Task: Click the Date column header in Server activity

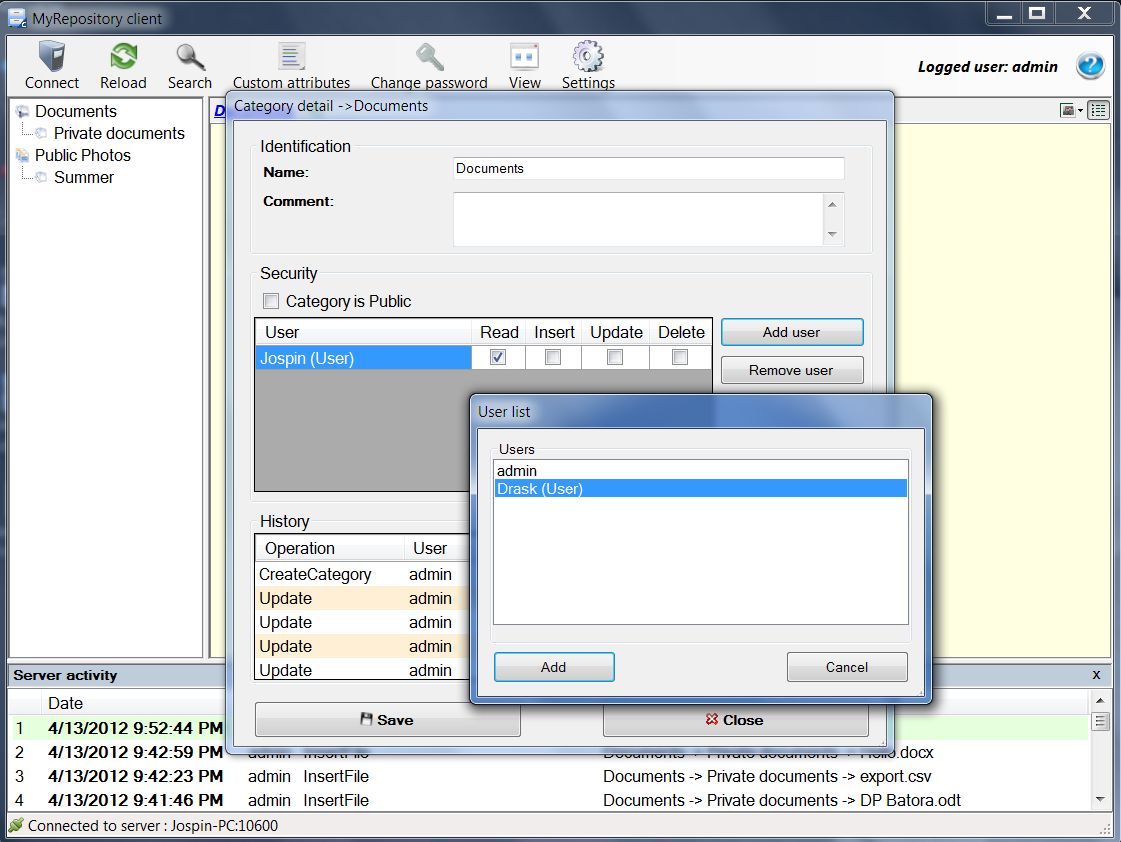Action: 133,703
